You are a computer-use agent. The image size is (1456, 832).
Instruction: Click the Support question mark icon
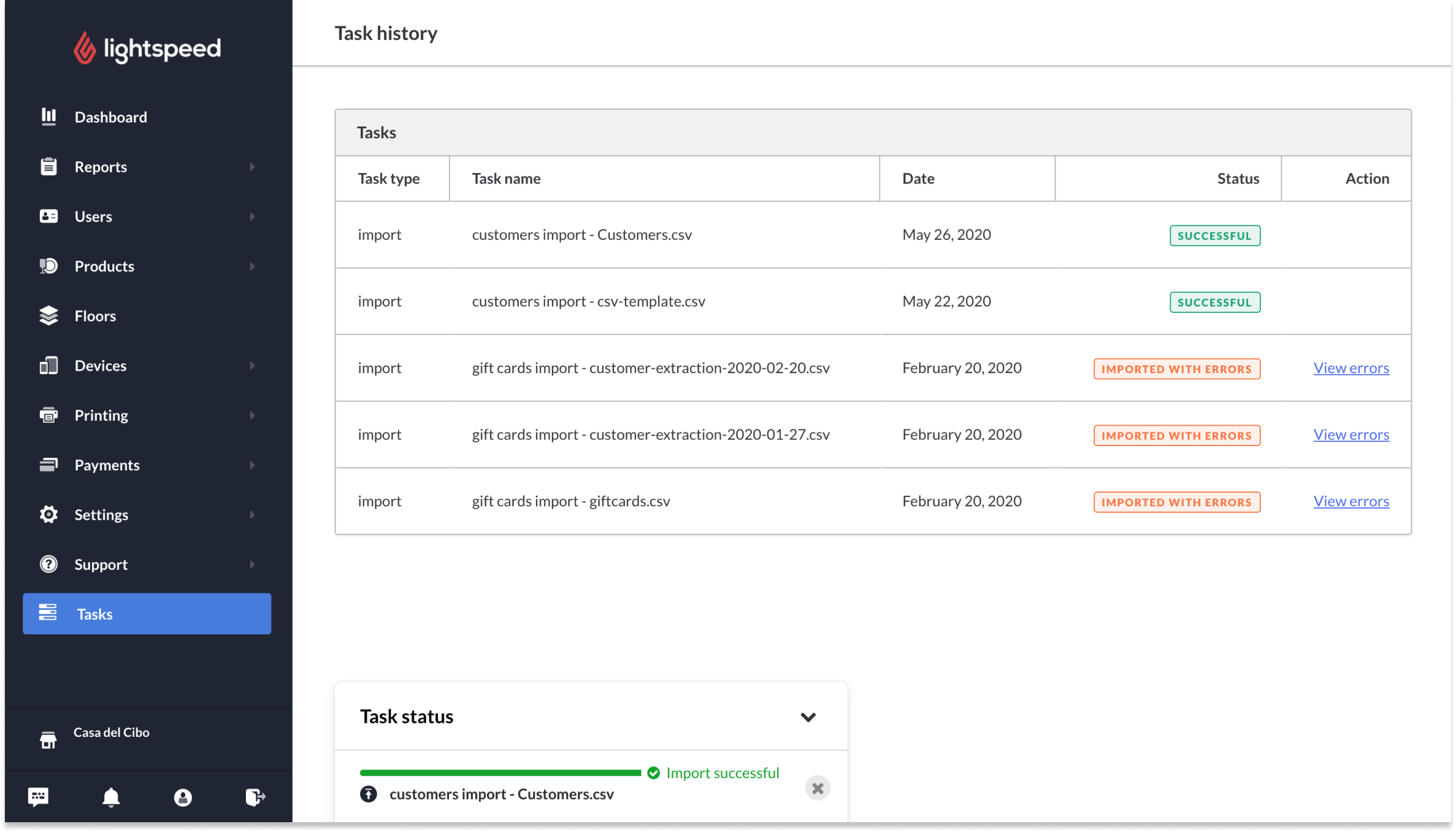(48, 564)
